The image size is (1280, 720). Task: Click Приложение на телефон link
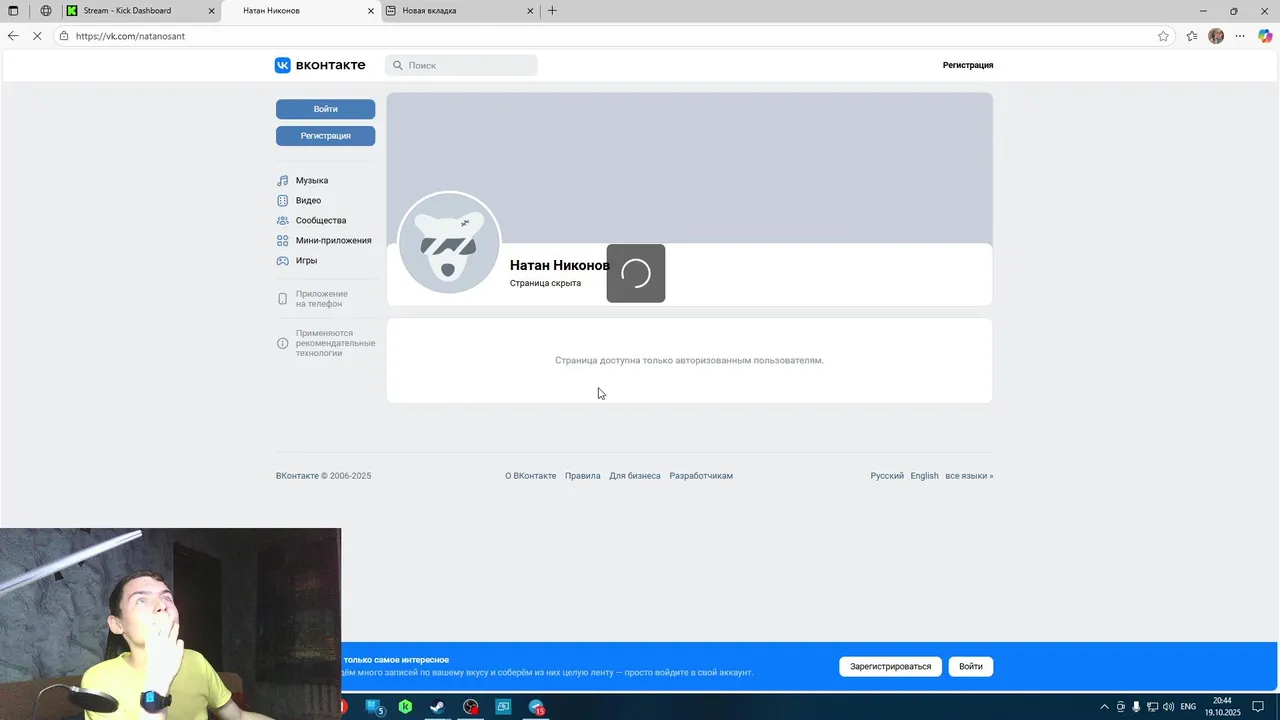(312, 299)
